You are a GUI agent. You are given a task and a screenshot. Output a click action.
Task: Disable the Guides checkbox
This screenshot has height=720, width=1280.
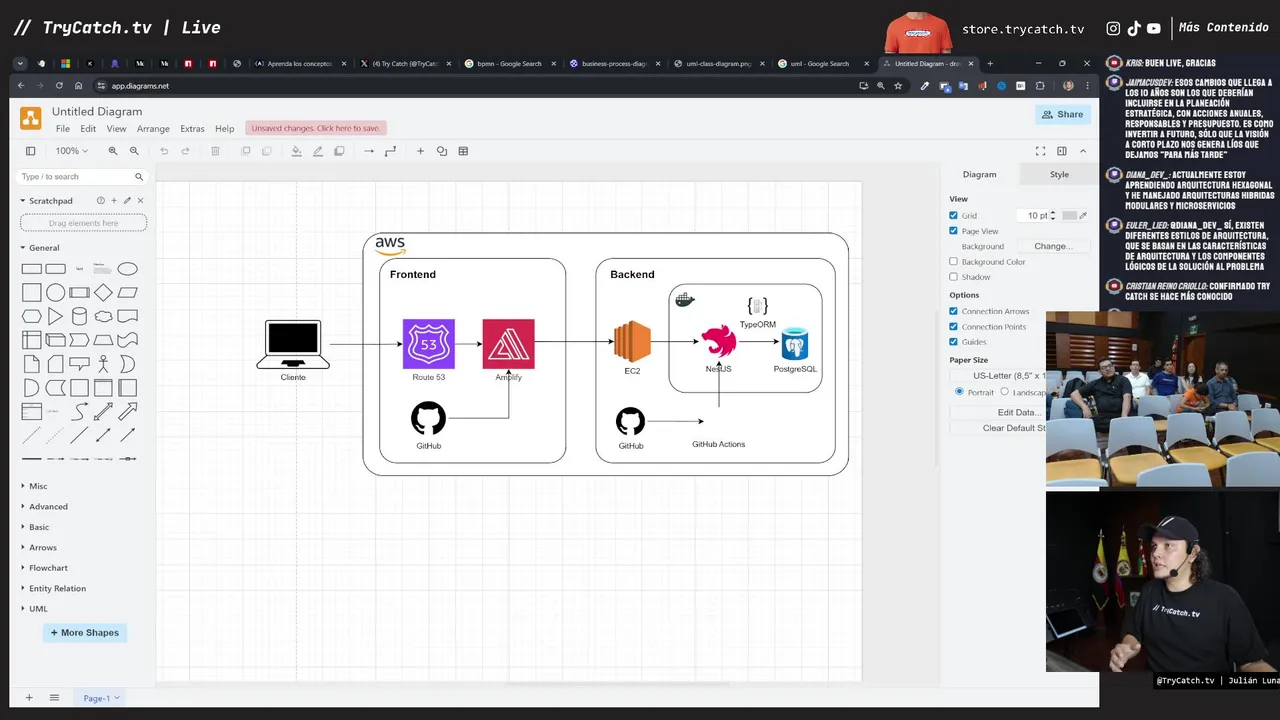(x=953, y=342)
